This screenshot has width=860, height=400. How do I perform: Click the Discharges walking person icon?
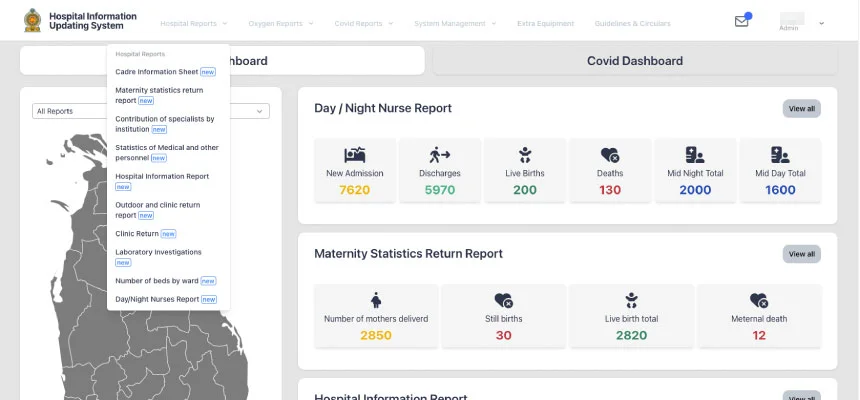(x=440, y=155)
